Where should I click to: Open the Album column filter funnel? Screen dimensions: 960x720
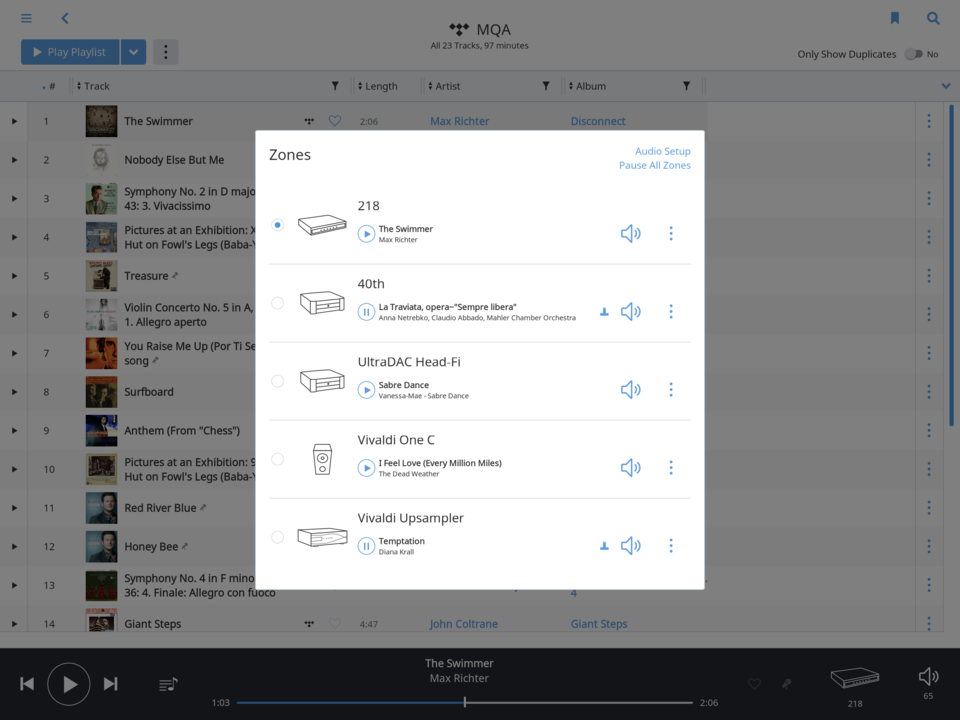coord(686,86)
